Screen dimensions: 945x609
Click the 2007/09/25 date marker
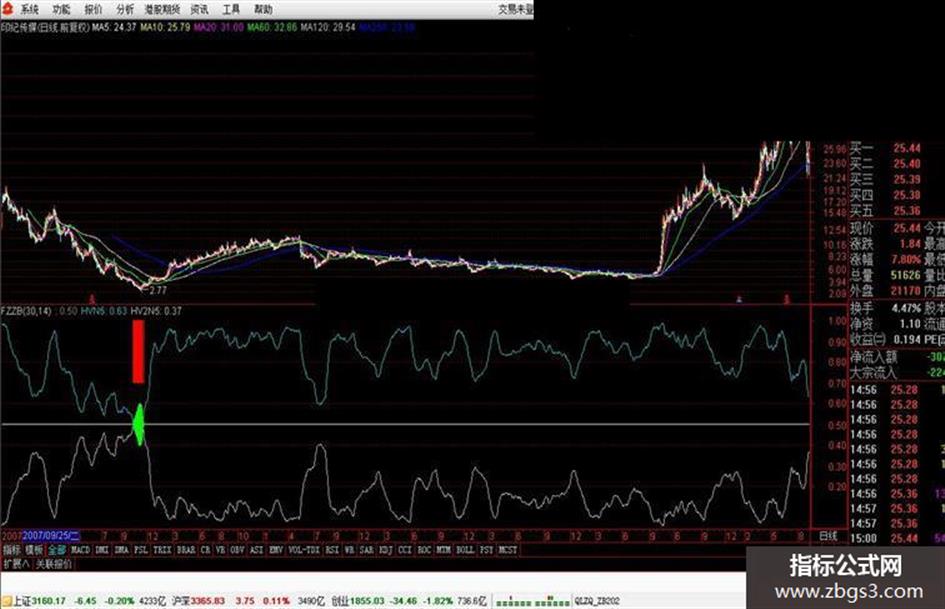(x=52, y=535)
